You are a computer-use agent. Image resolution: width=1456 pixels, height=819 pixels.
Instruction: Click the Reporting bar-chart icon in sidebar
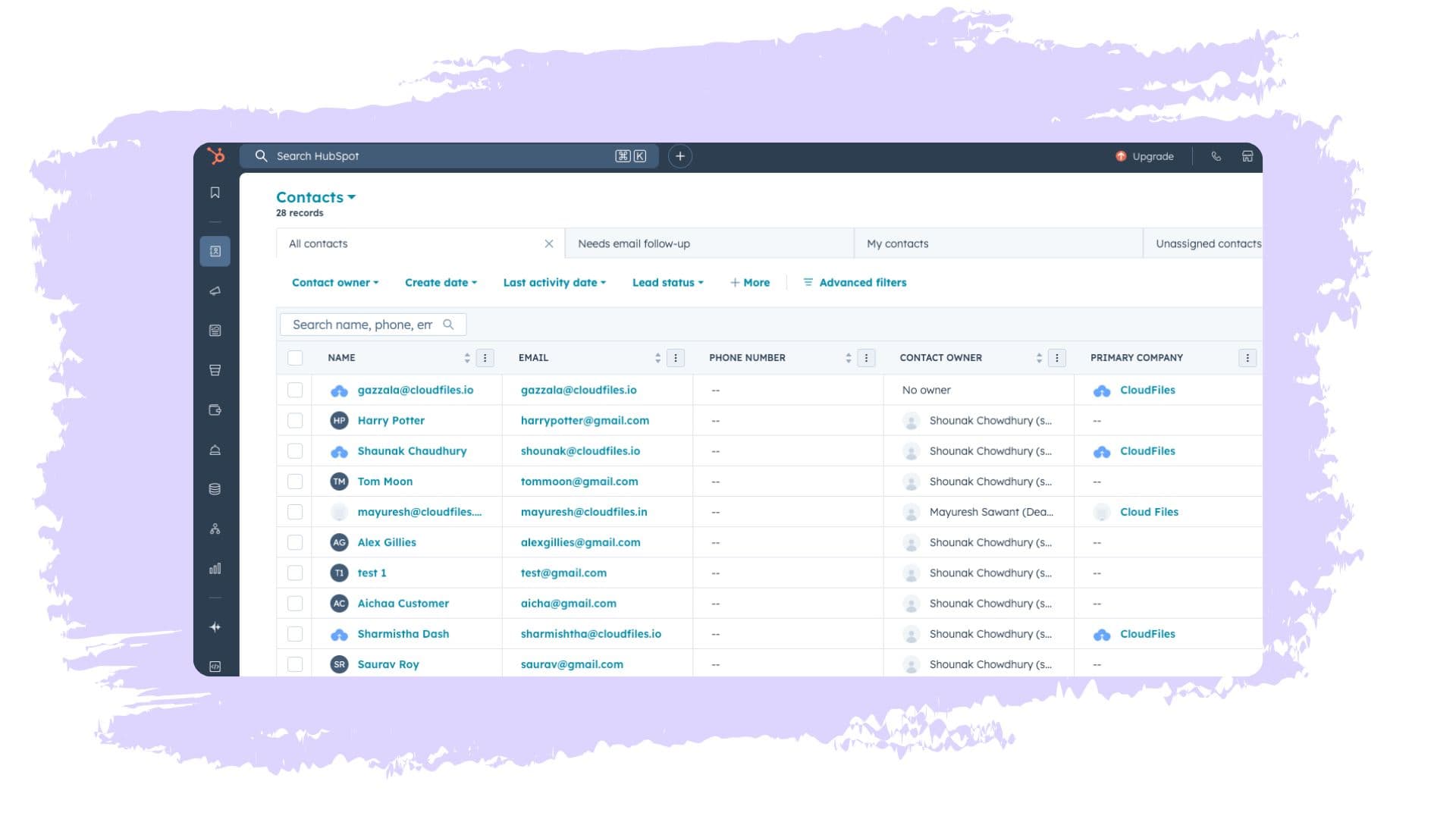click(215, 568)
